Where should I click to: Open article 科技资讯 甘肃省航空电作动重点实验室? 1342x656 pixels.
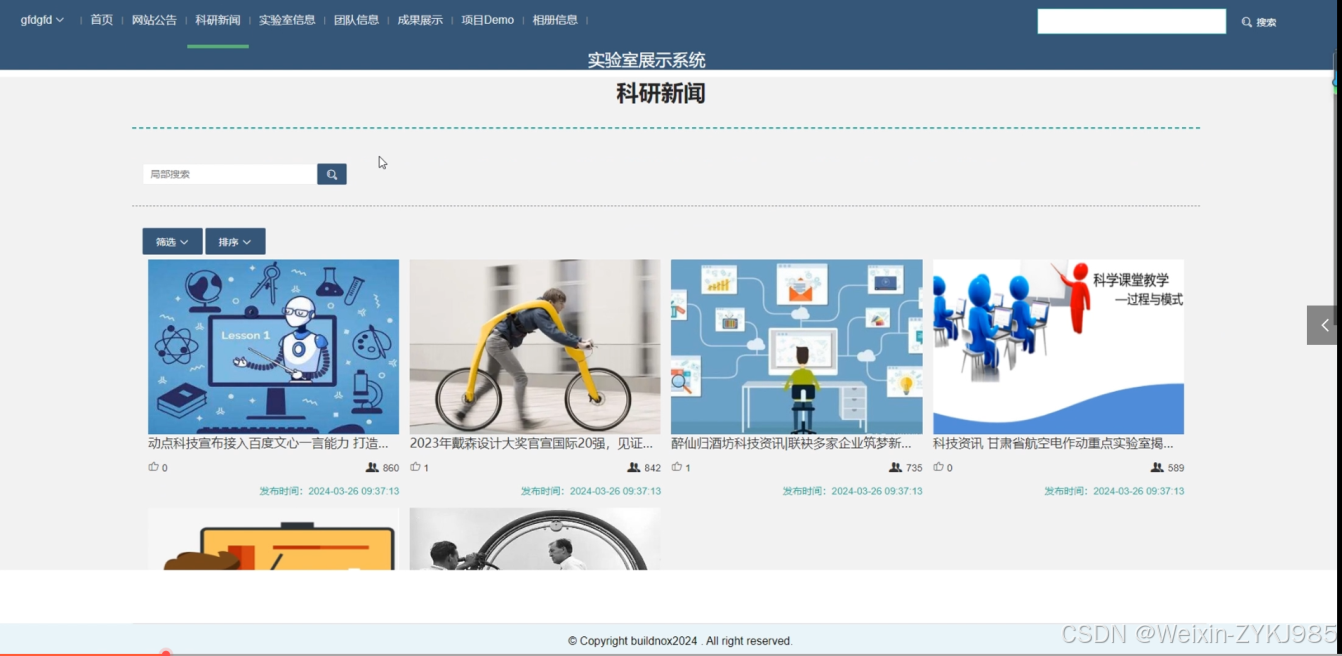(x=1053, y=443)
